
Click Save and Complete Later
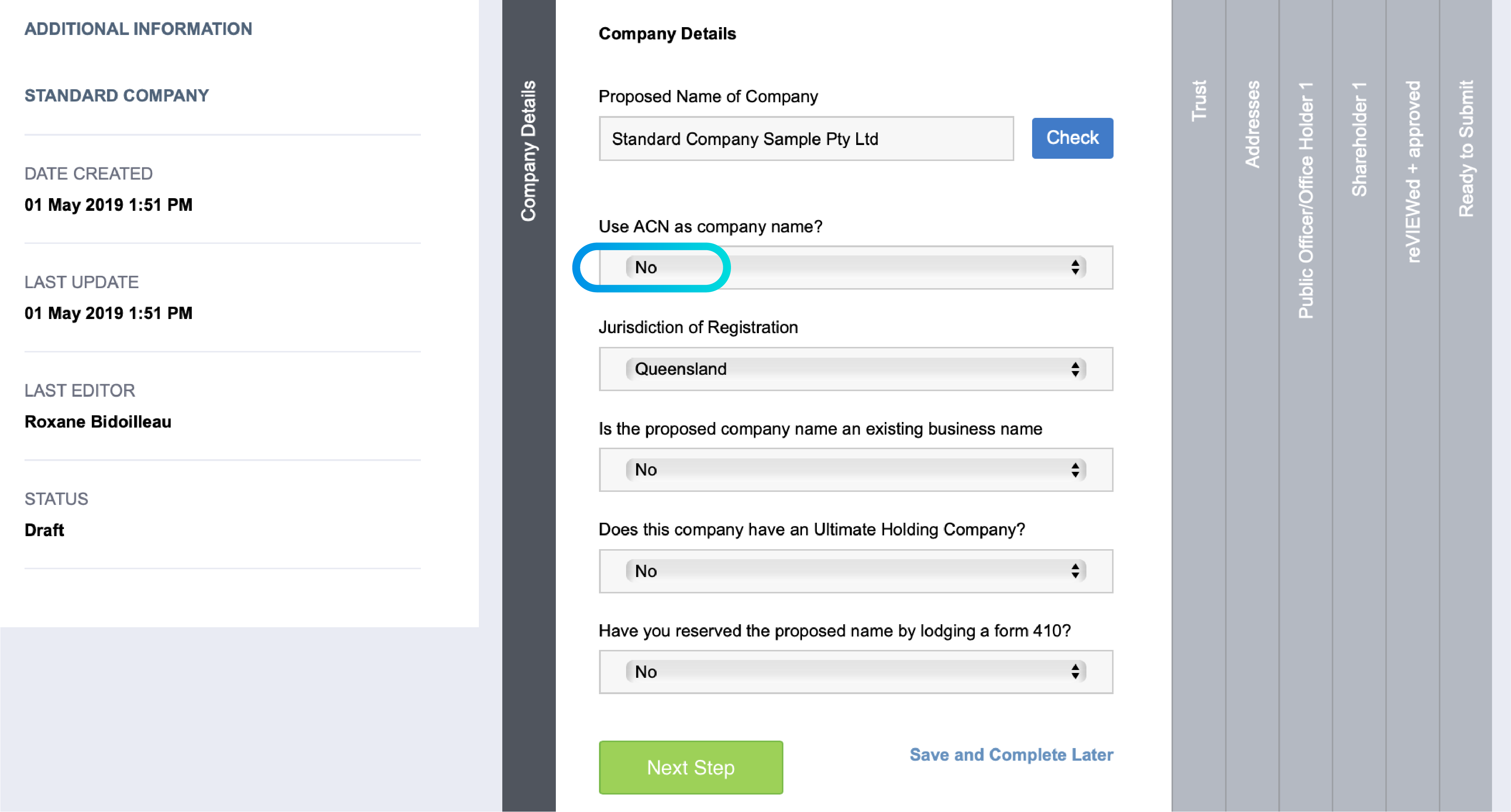1011,755
